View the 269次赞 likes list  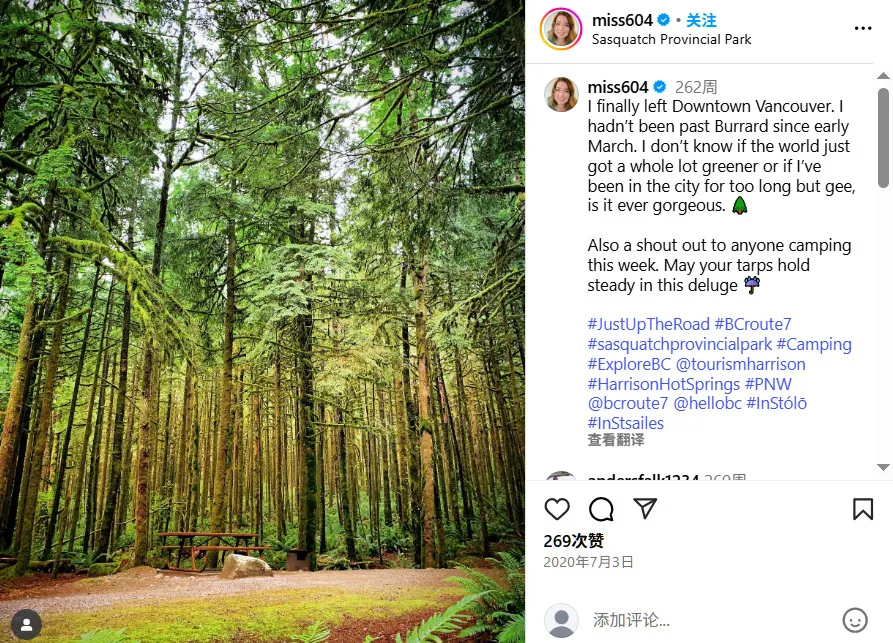(574, 541)
